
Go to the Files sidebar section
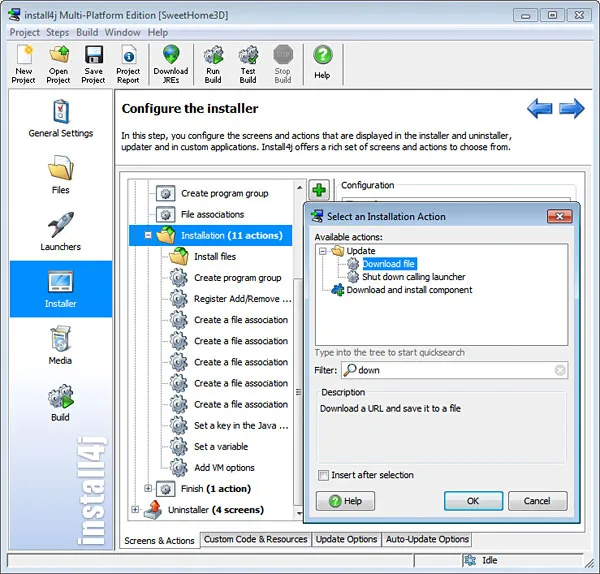tap(61, 175)
